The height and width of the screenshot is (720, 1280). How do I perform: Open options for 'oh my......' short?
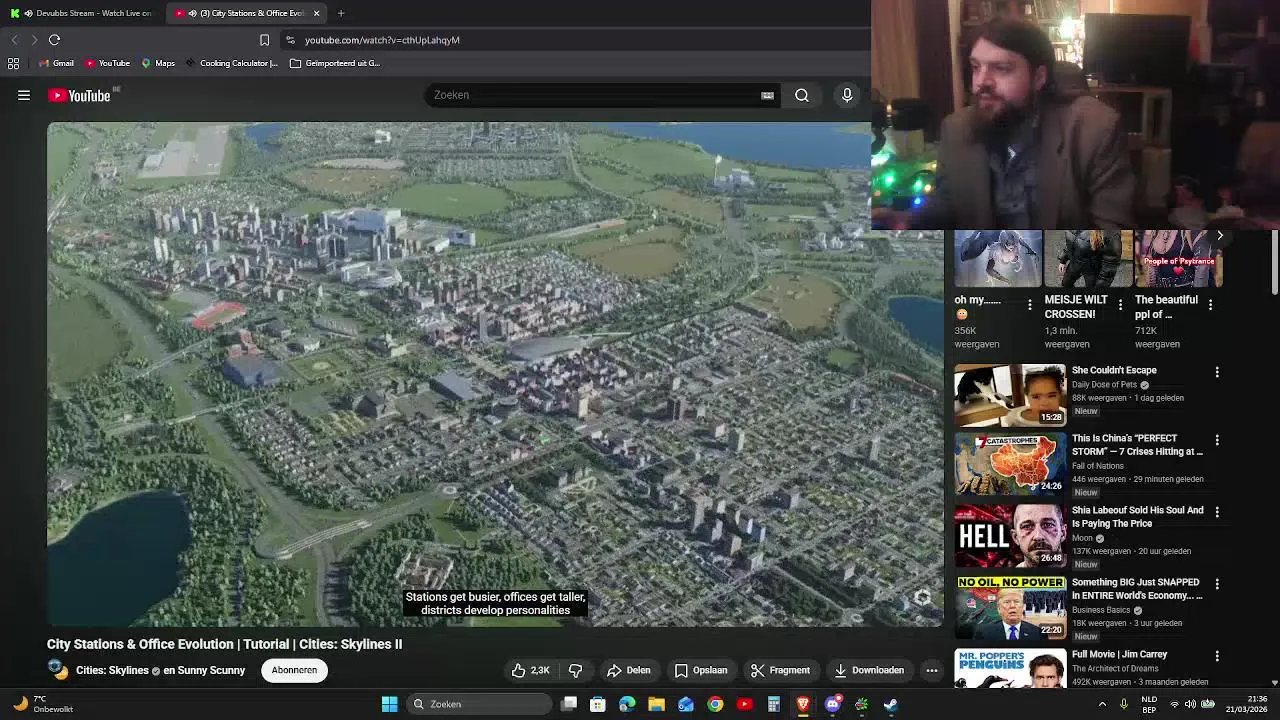pyautogui.click(x=1029, y=304)
